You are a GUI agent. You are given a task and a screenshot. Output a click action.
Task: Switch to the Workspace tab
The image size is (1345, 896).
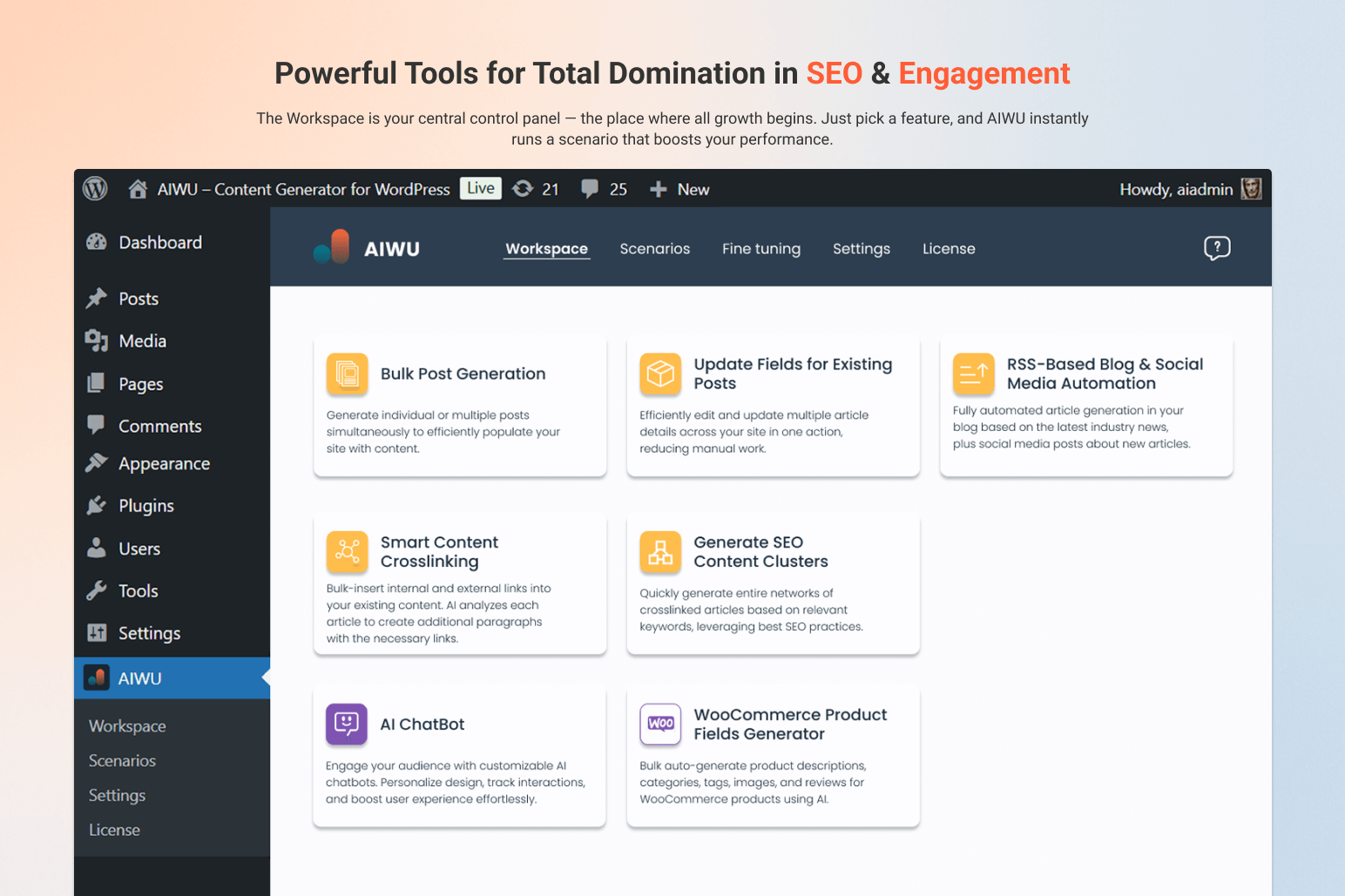[547, 248]
